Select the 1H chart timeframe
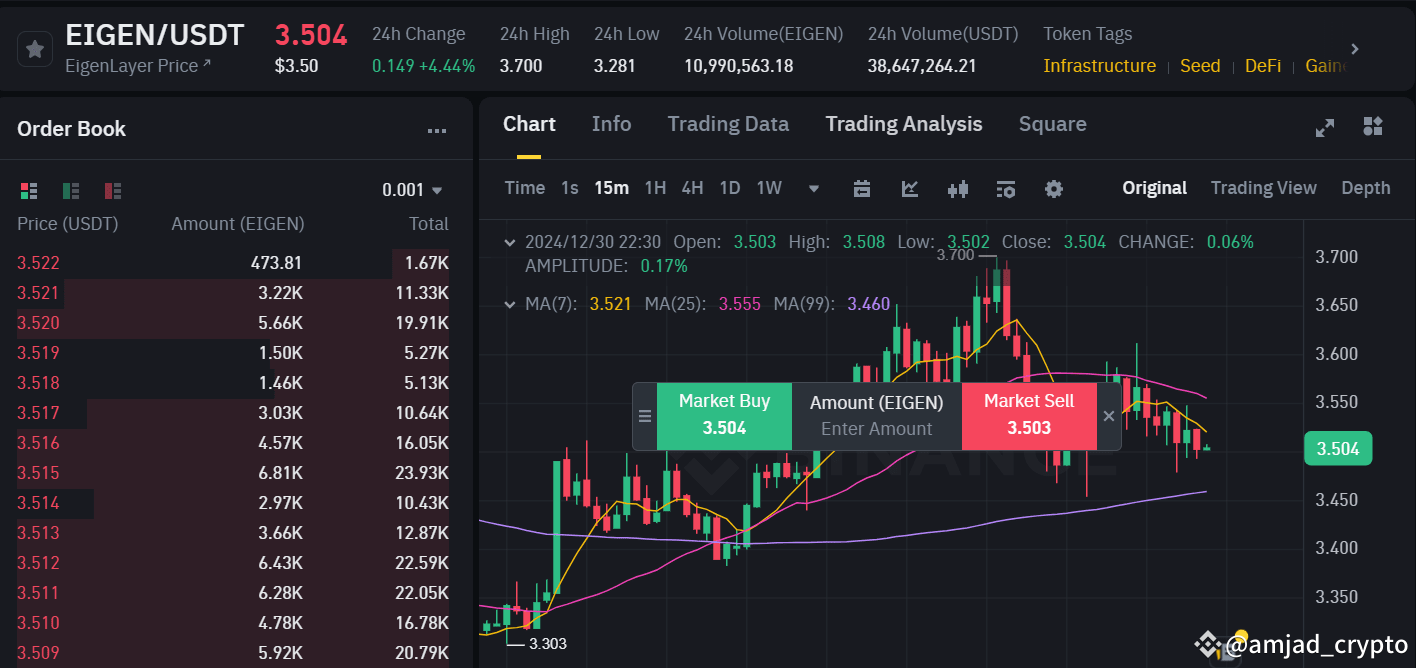Viewport: 1416px width, 668px height. (x=655, y=188)
